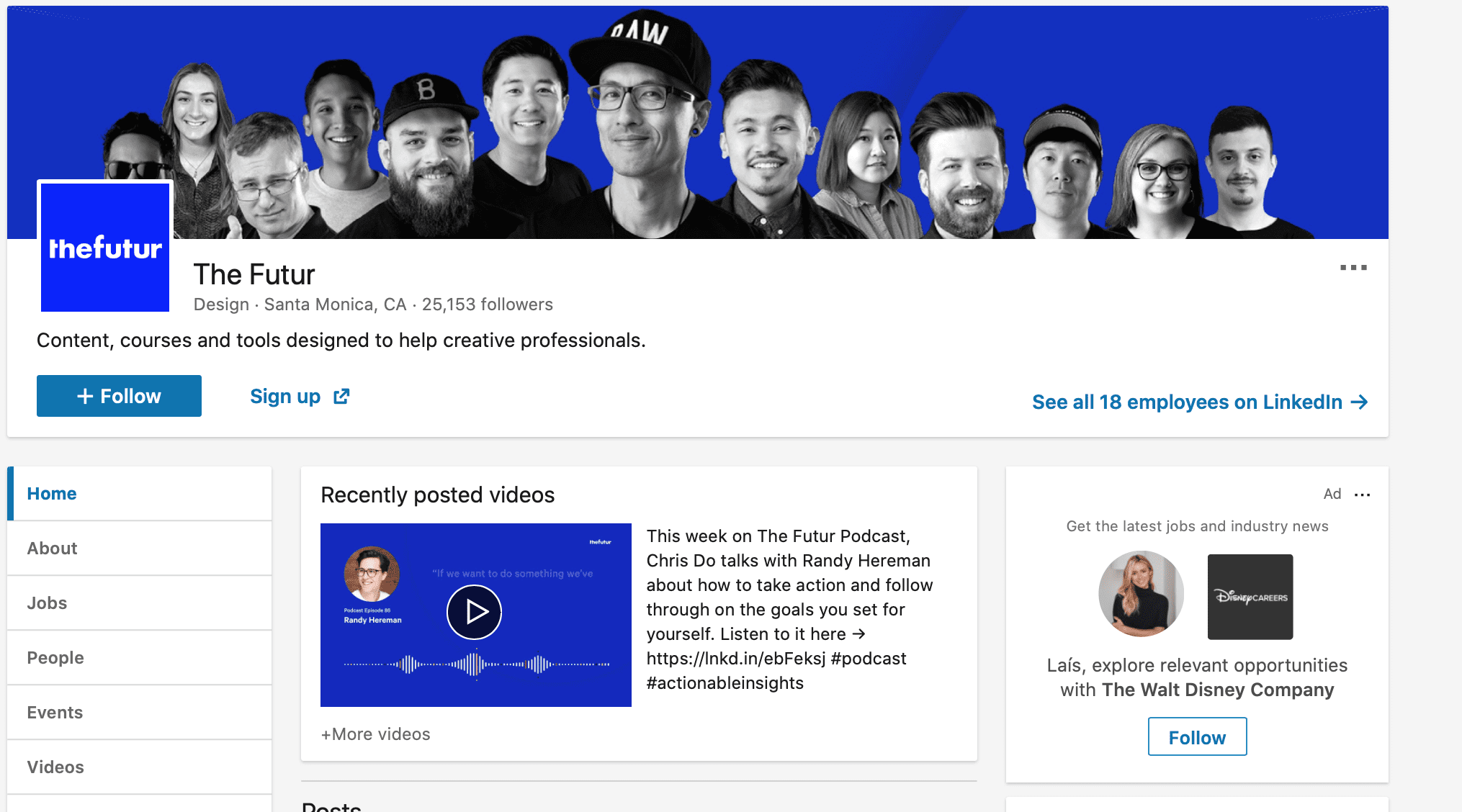Click The Futur company logo

pyautogui.click(x=105, y=247)
